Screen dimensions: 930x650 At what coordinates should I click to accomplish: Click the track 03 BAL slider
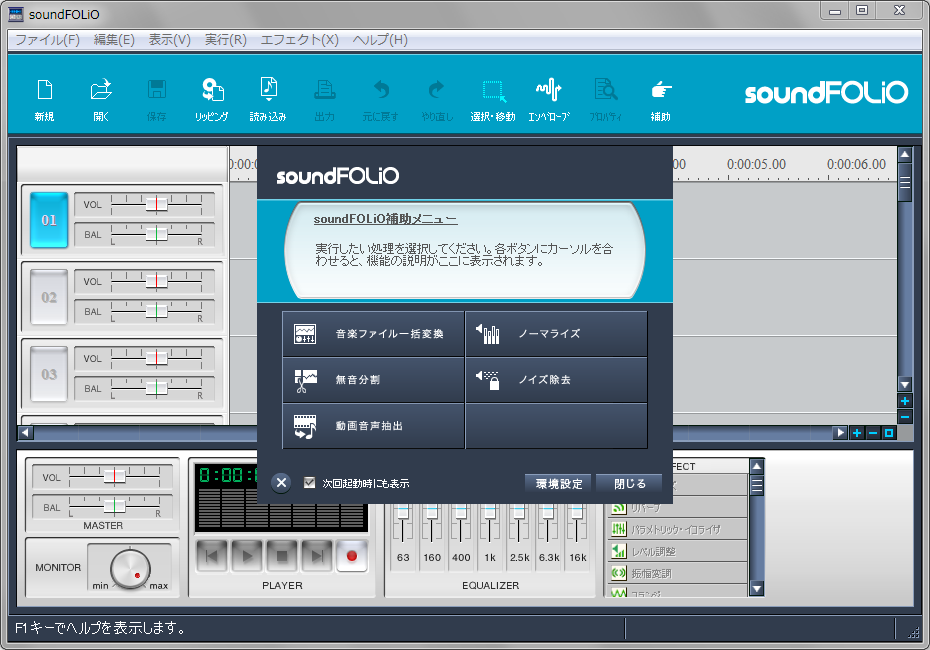(157, 388)
